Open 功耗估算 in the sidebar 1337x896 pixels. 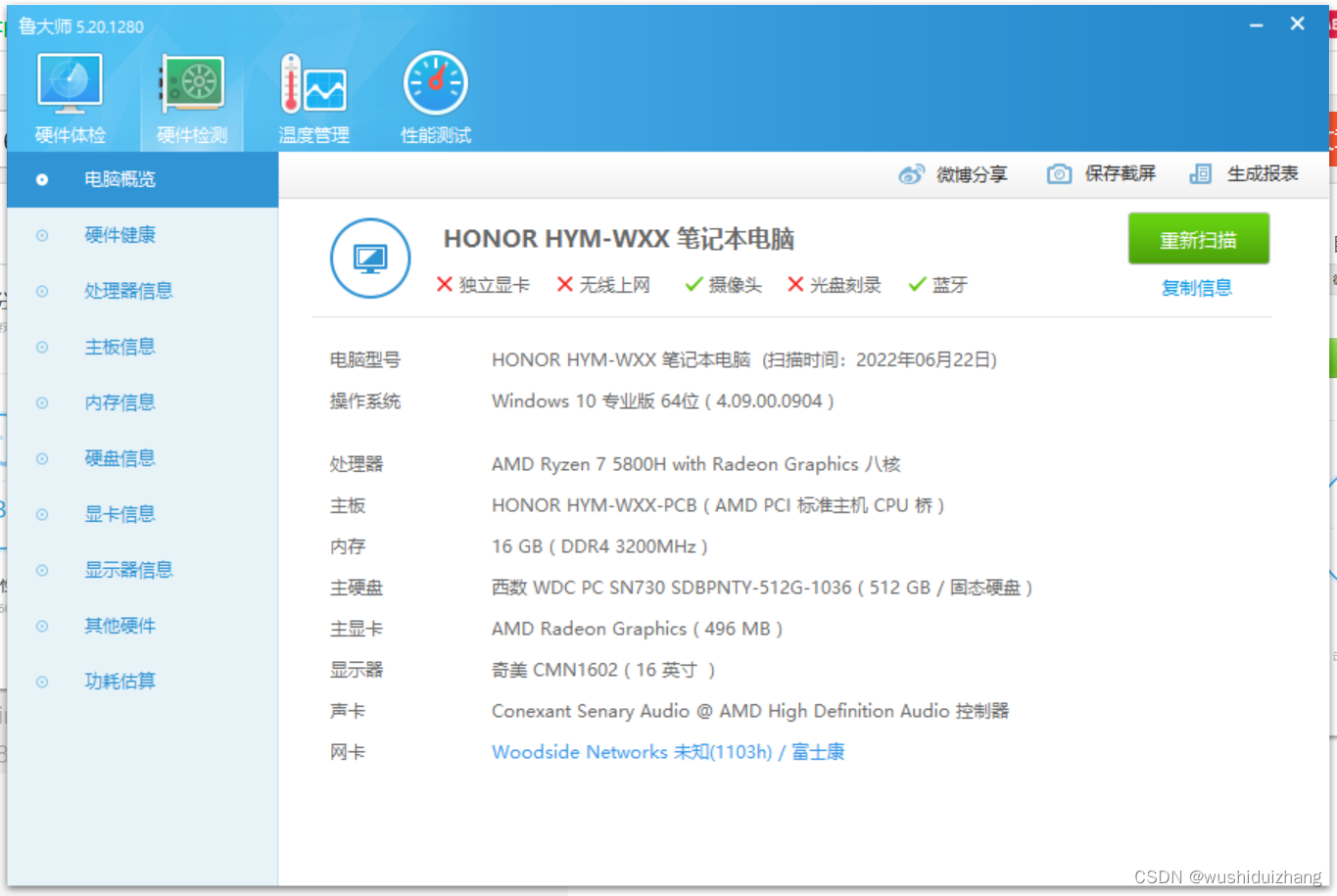(143, 682)
